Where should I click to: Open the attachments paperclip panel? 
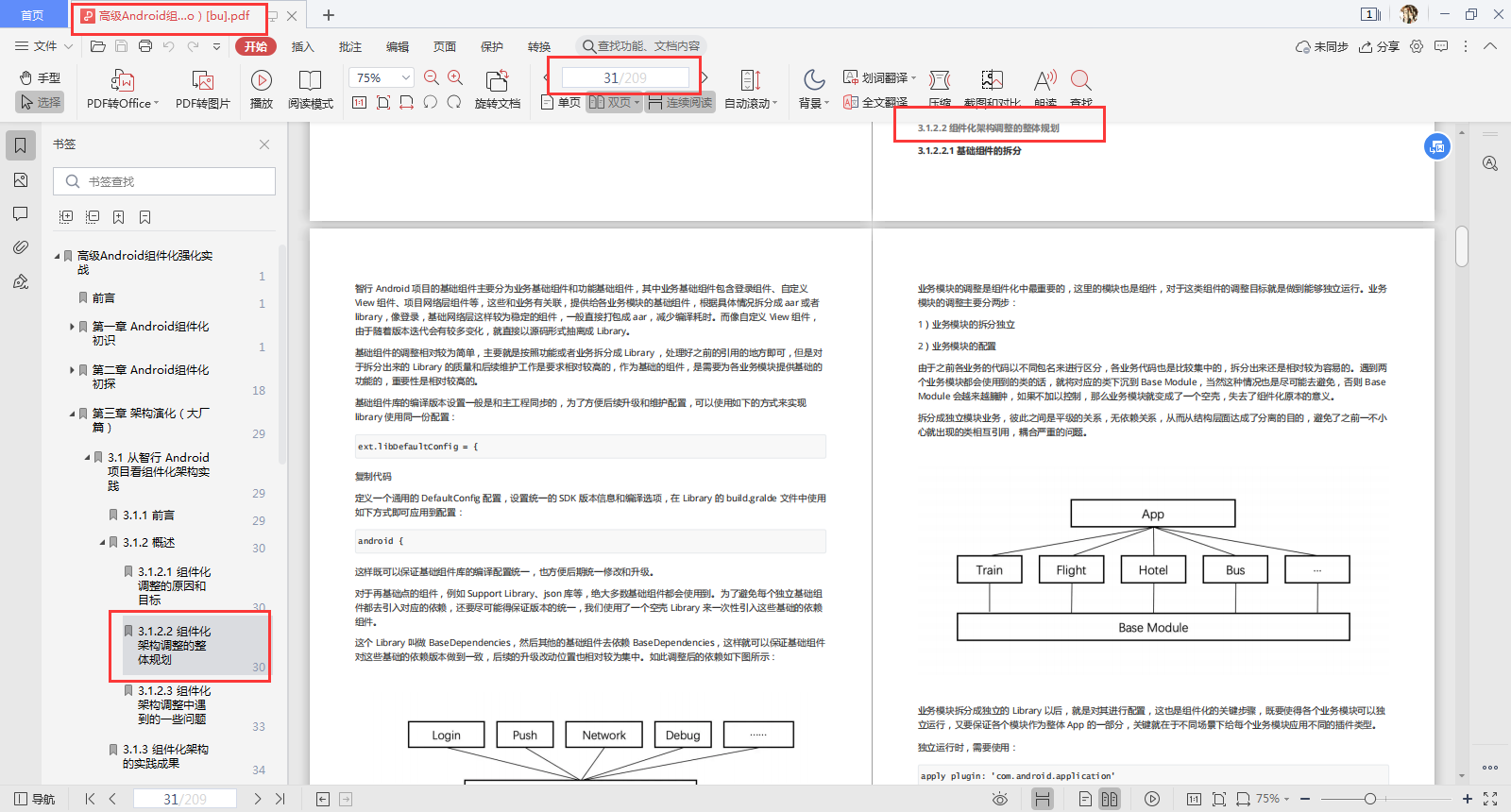point(21,247)
